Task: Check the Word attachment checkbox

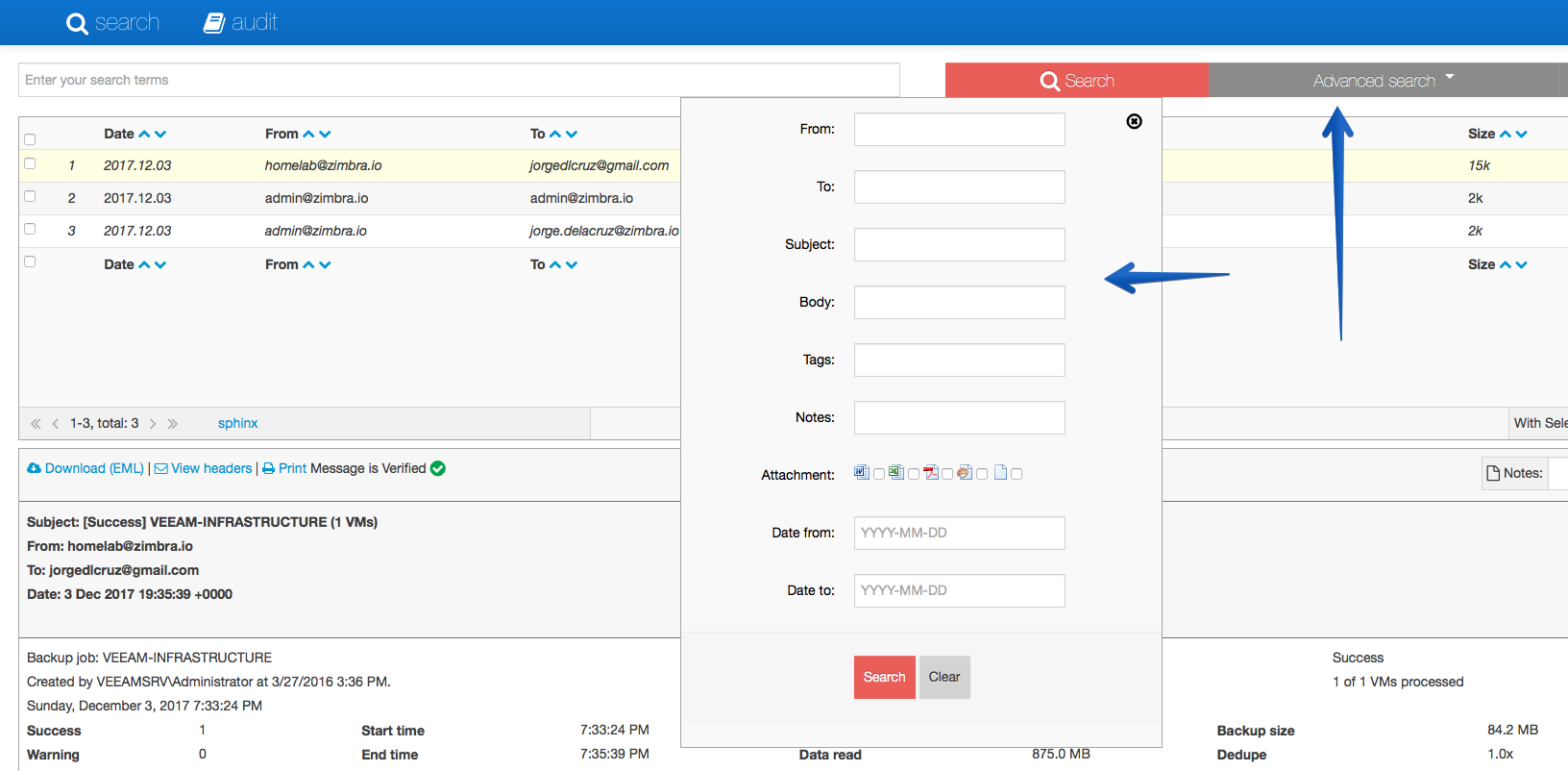Action: click(x=879, y=474)
